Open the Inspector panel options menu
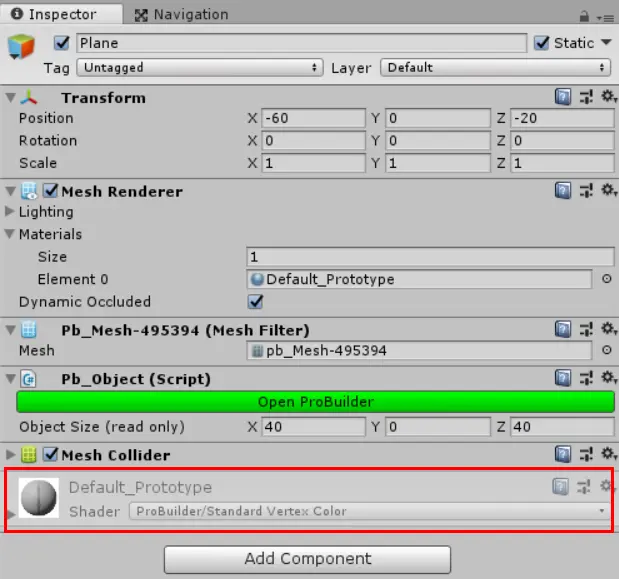 pos(605,18)
